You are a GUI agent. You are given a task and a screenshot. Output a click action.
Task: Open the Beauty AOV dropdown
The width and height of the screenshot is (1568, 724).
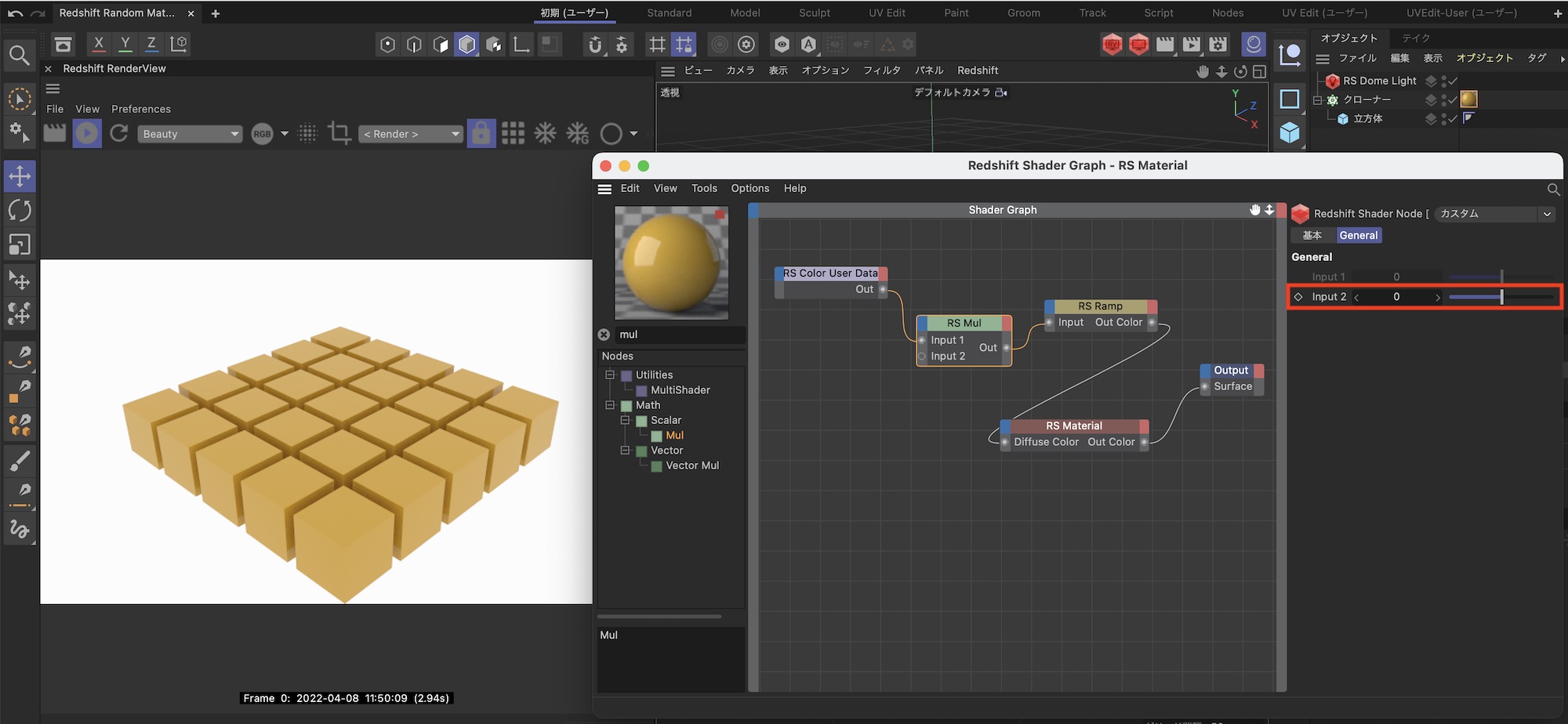click(x=190, y=134)
